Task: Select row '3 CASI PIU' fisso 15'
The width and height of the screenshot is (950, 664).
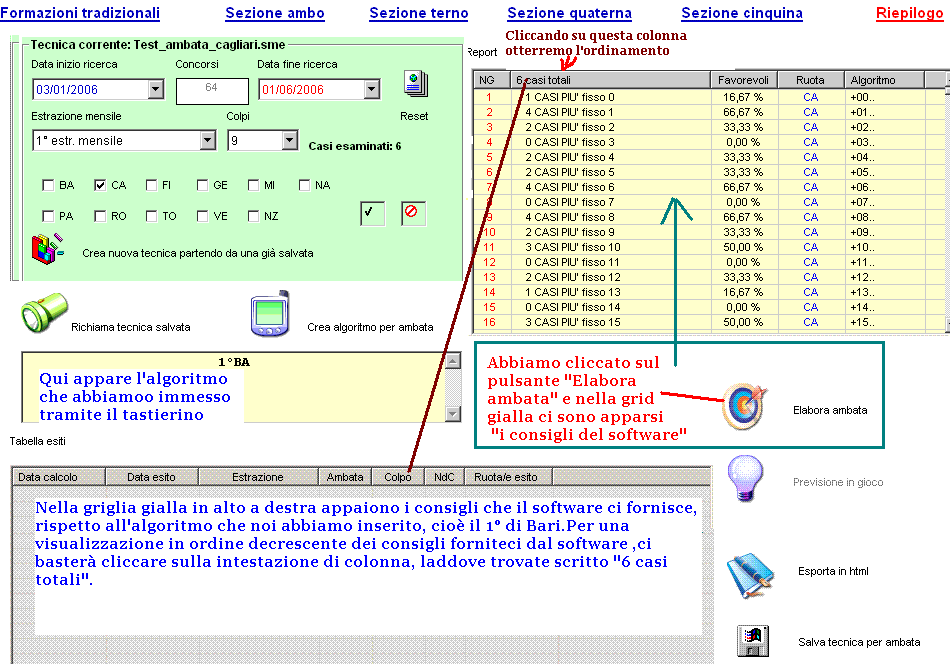Action: click(x=708, y=322)
